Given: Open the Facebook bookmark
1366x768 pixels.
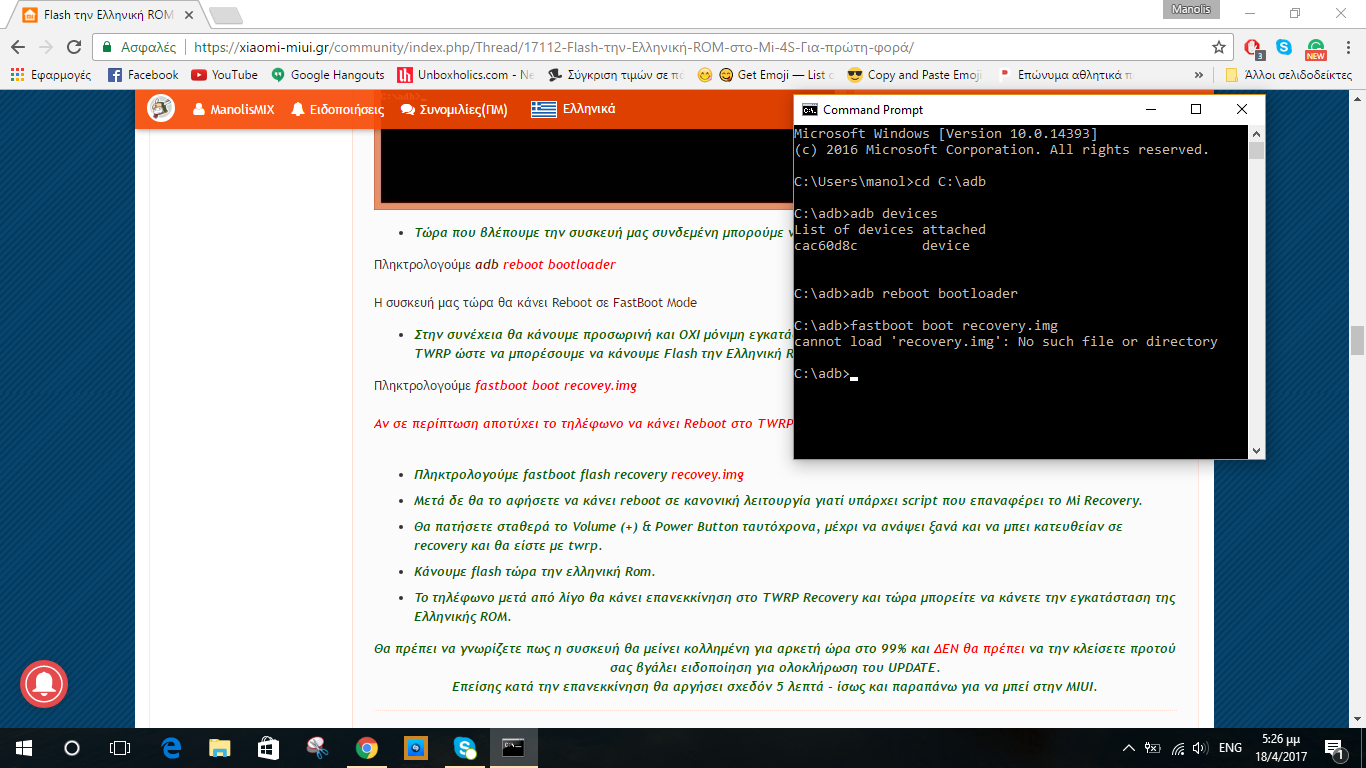Looking at the screenshot, I should pyautogui.click(x=143, y=75).
